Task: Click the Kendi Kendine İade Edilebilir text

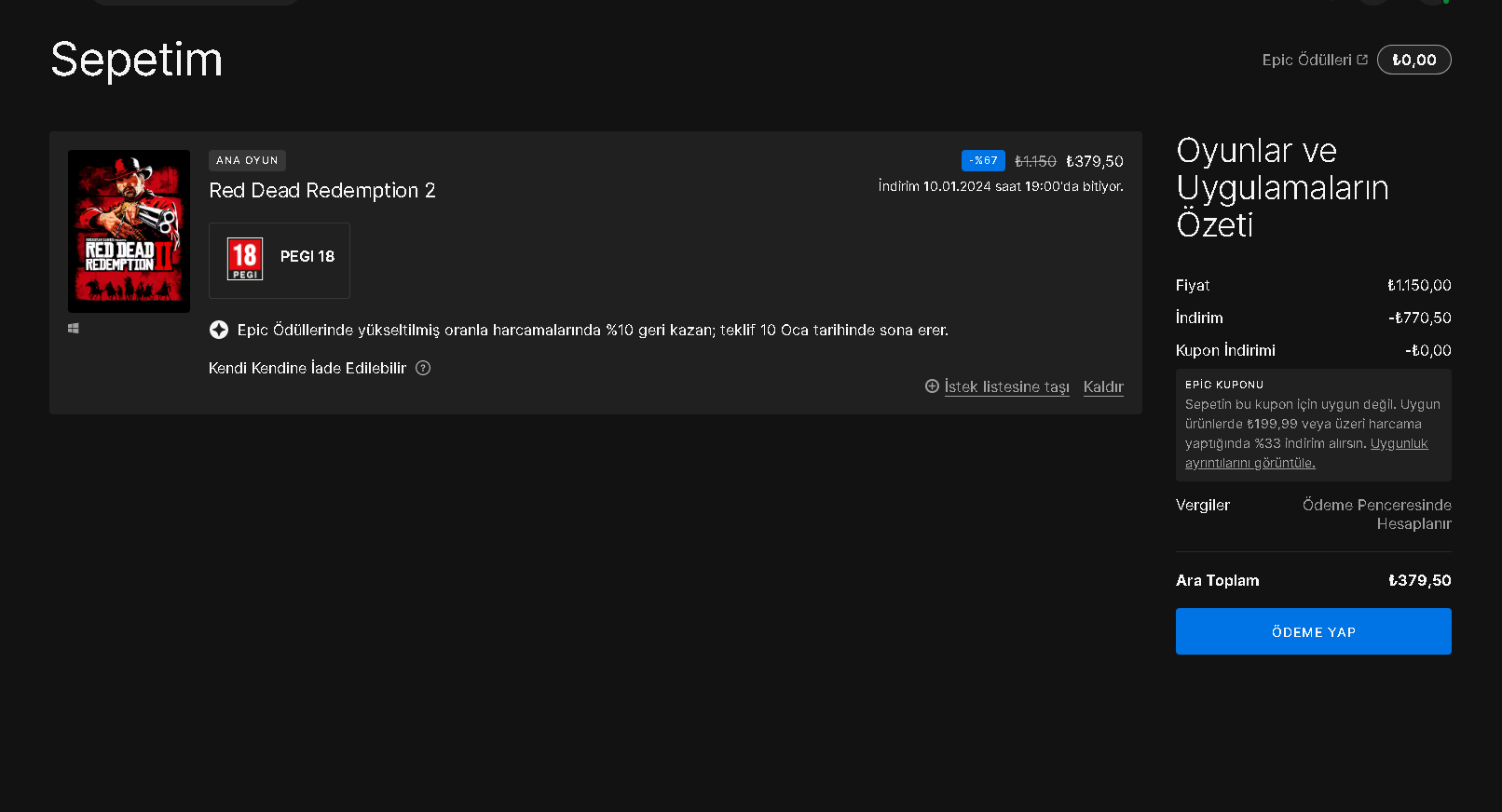Action: (307, 368)
